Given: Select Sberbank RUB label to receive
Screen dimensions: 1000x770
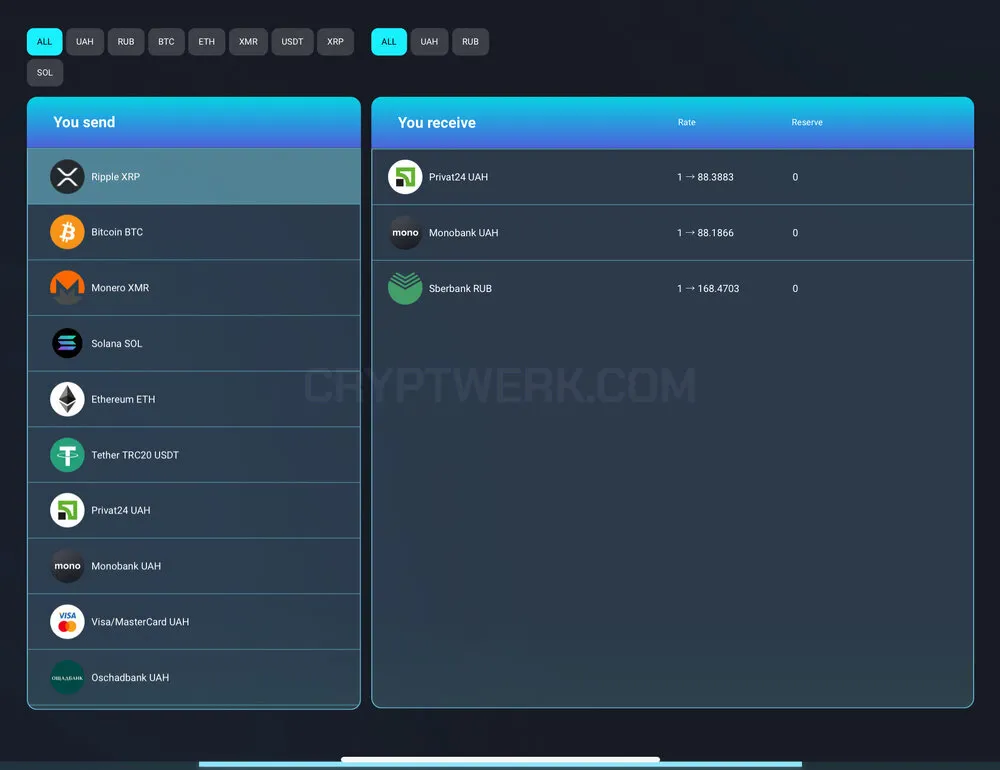Looking at the screenshot, I should [x=460, y=288].
